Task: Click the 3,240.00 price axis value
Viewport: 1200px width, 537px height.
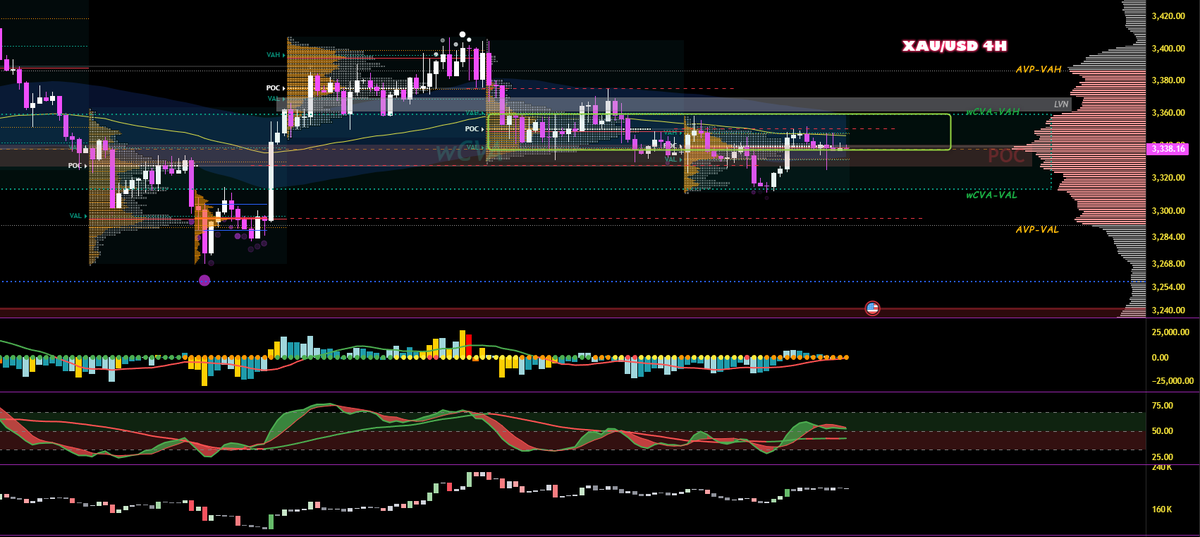Action: click(1168, 310)
